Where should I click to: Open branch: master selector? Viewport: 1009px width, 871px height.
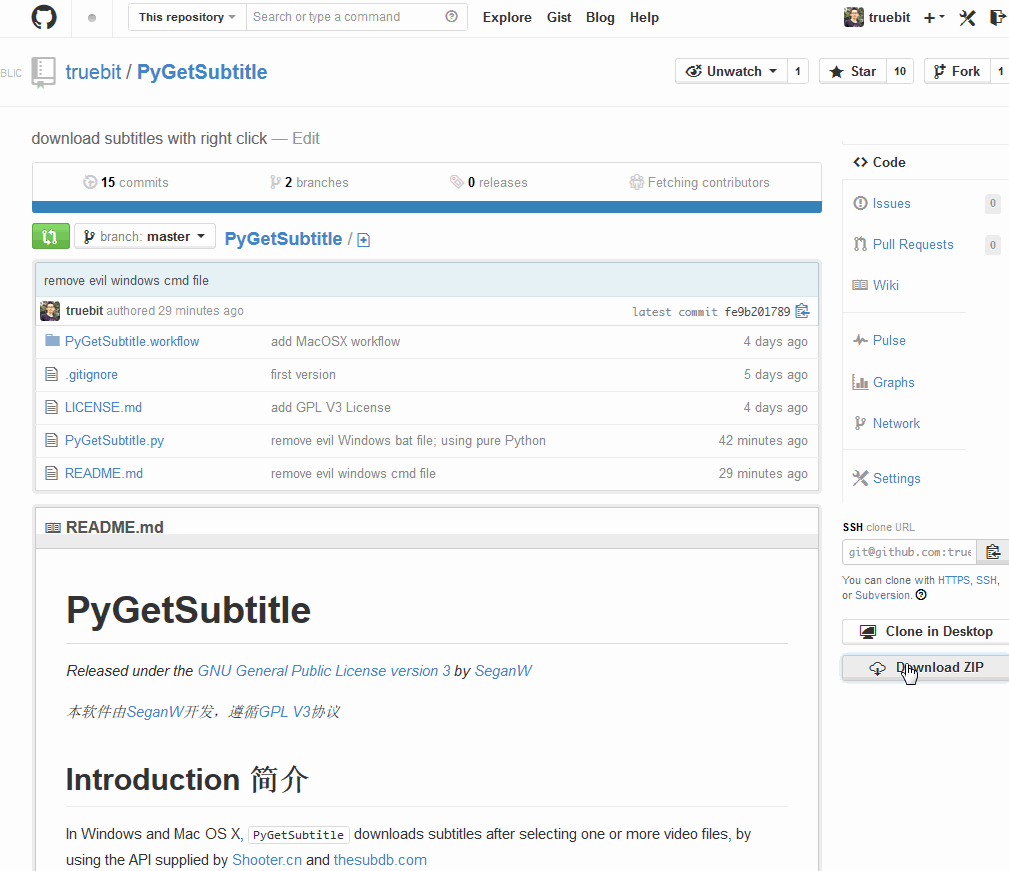[x=145, y=237]
